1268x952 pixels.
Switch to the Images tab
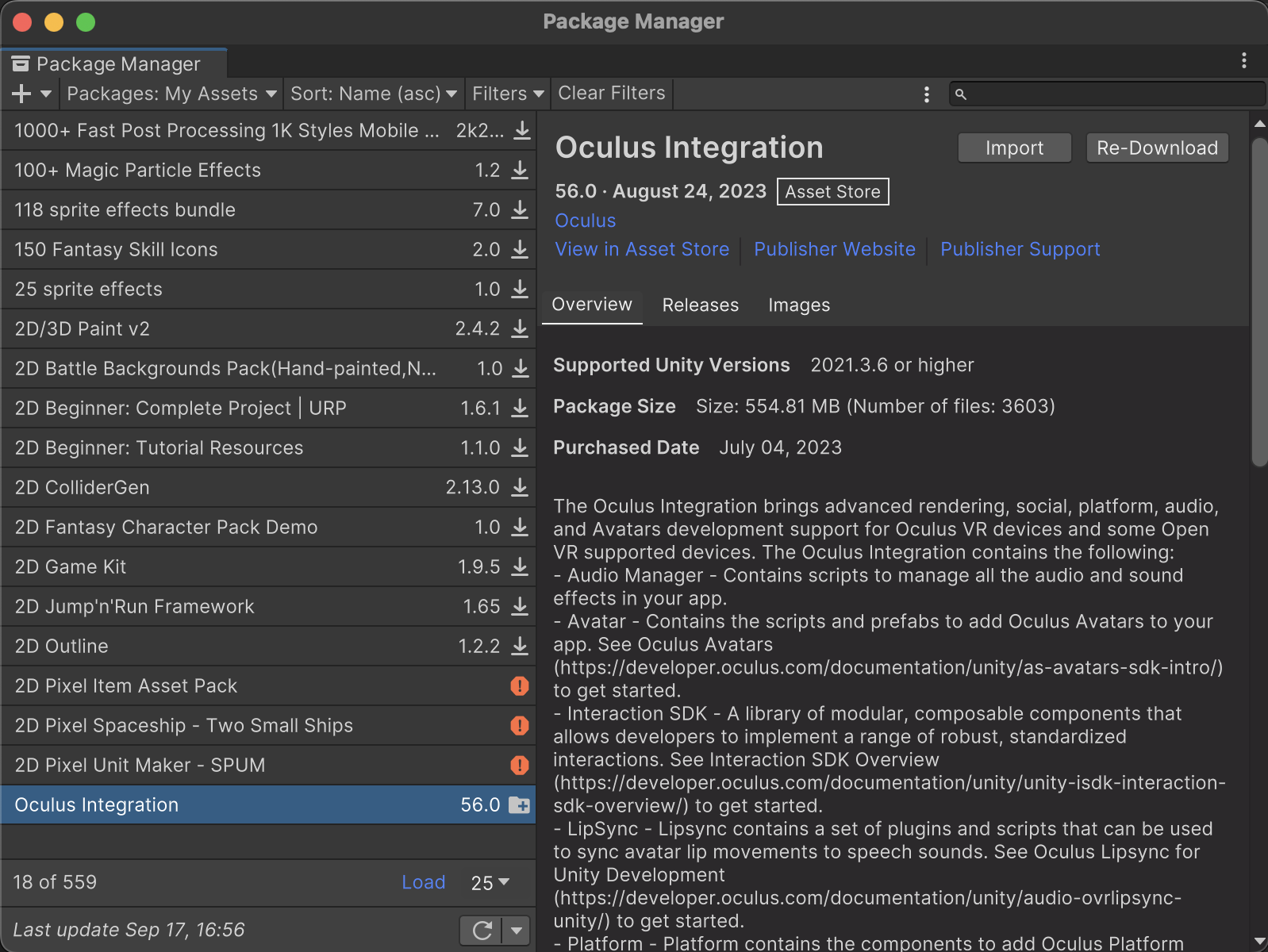click(x=799, y=305)
